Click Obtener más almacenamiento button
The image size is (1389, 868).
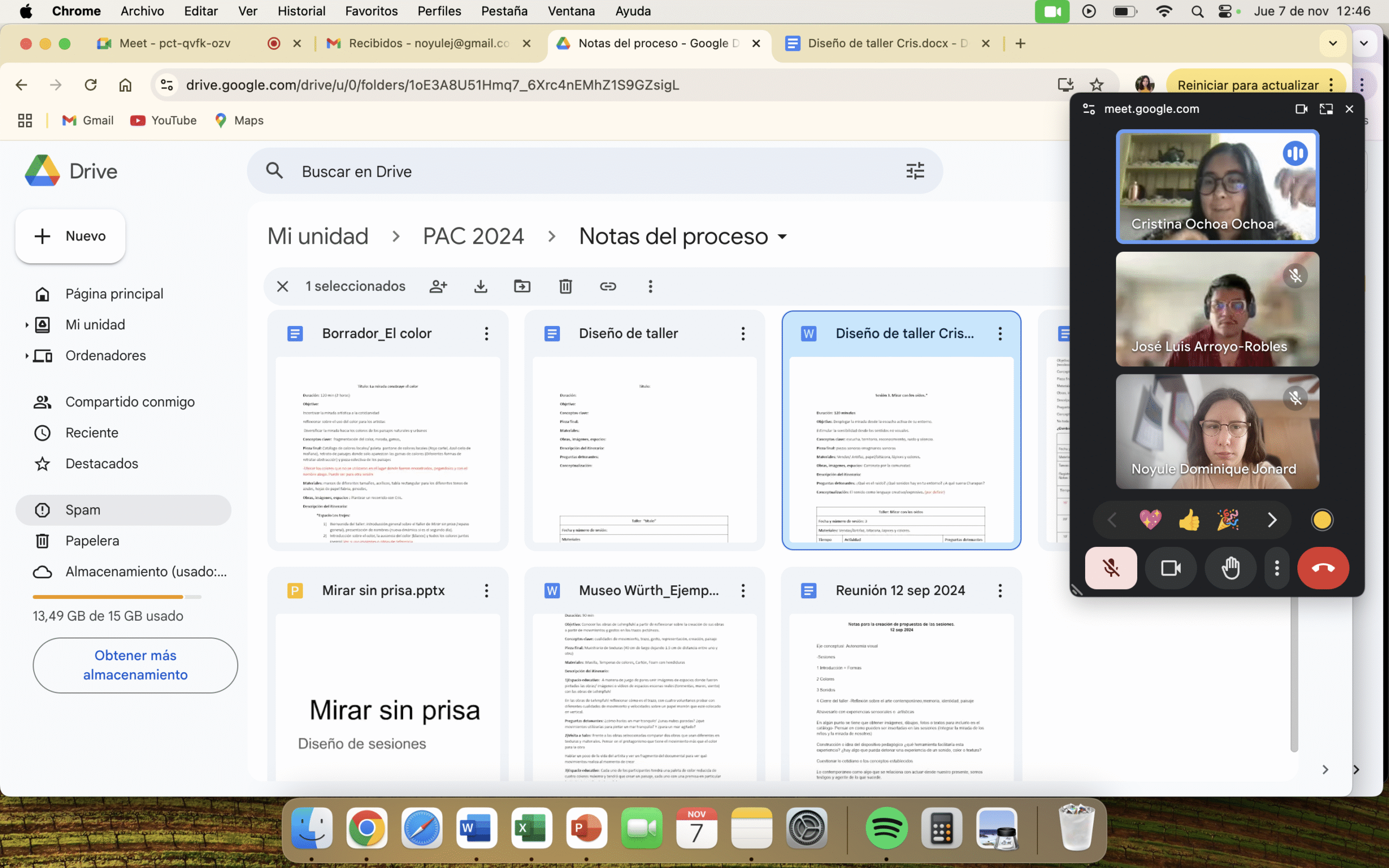coord(135,665)
